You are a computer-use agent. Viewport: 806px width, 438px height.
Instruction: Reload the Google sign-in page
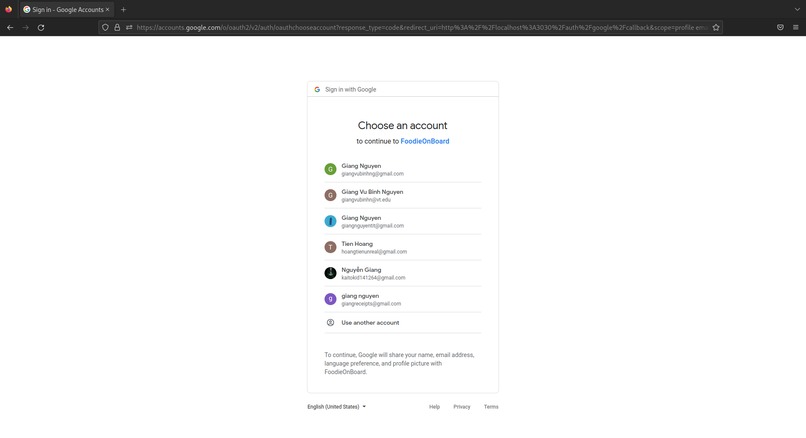pos(41,27)
